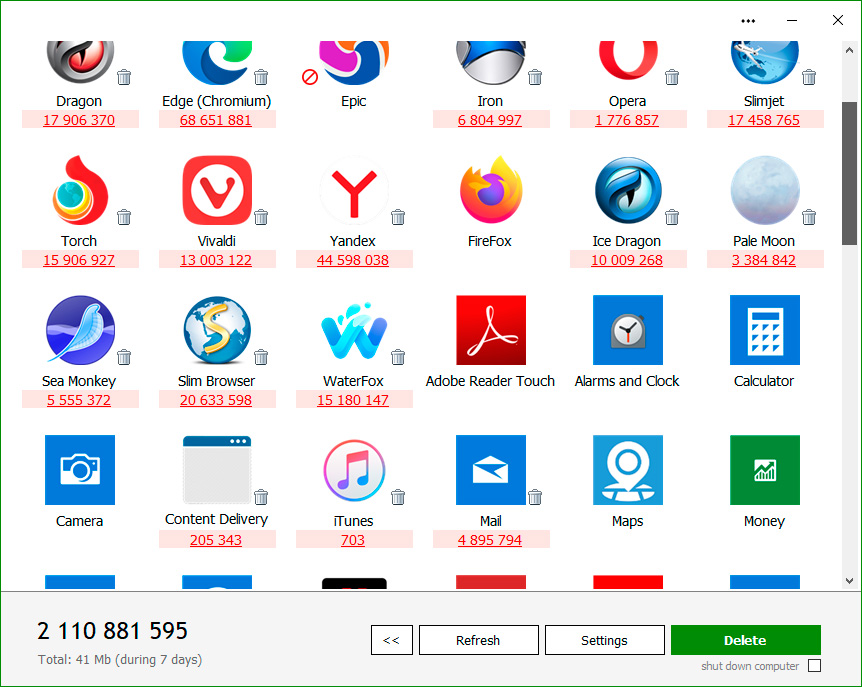Click the Adobe Reader Touch icon
The height and width of the screenshot is (687, 862).
pos(490,331)
